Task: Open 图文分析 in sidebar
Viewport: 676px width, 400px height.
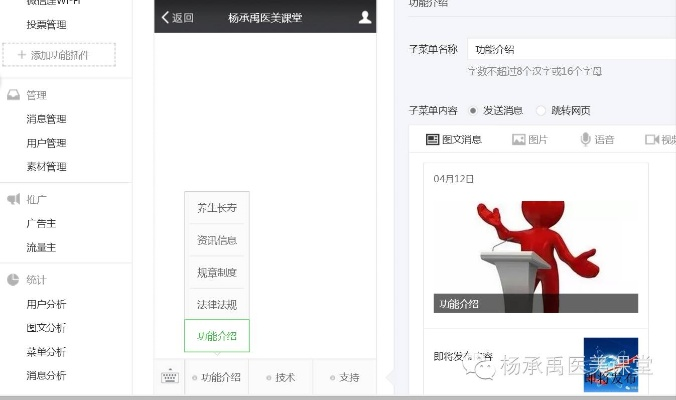Action: pos(46,328)
